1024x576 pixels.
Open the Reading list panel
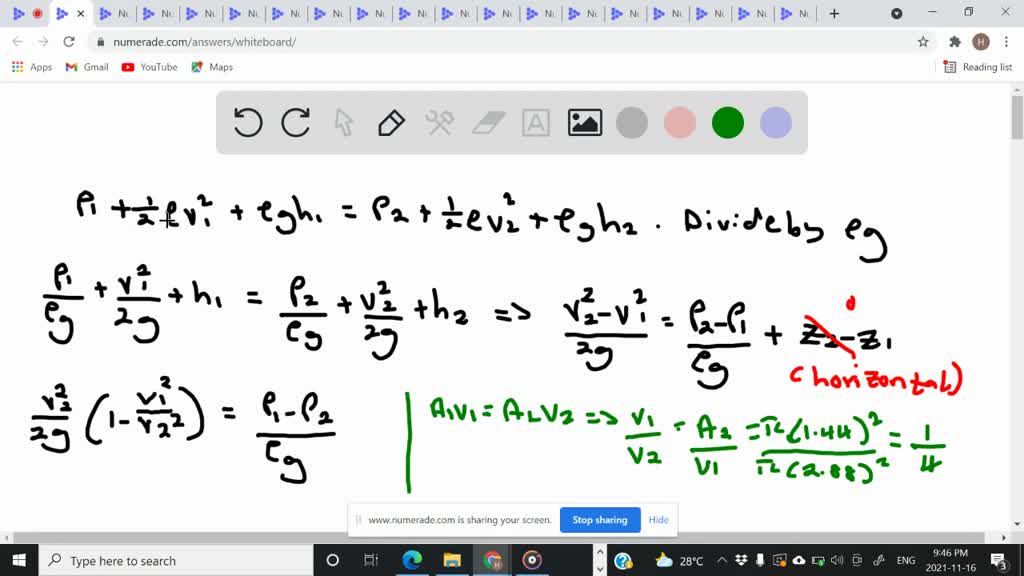click(978, 67)
